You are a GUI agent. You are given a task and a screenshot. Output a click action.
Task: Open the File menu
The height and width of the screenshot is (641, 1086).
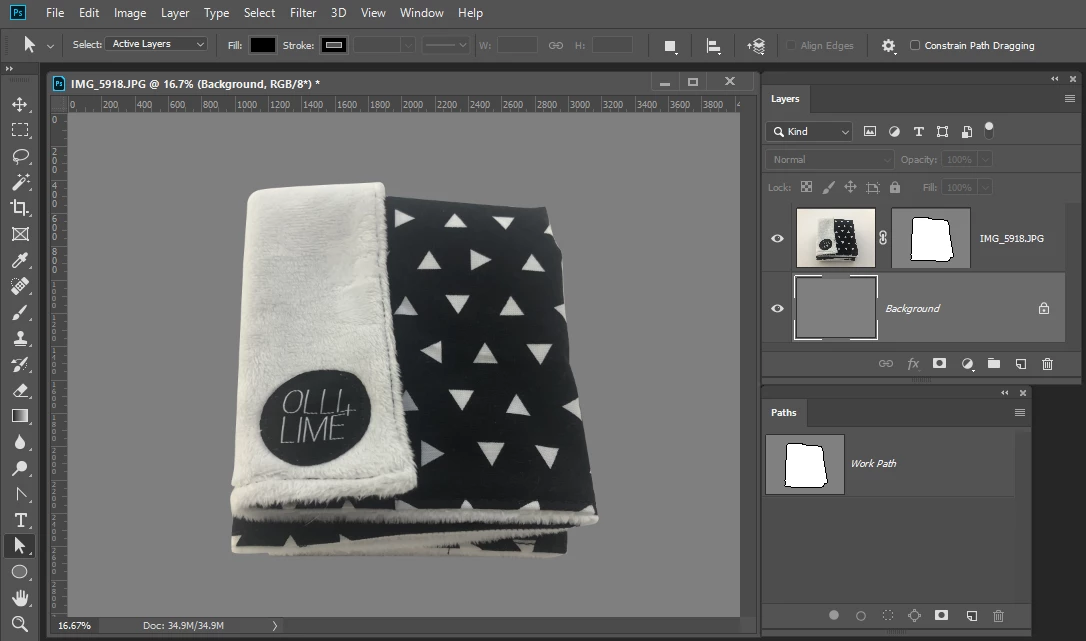coord(55,12)
